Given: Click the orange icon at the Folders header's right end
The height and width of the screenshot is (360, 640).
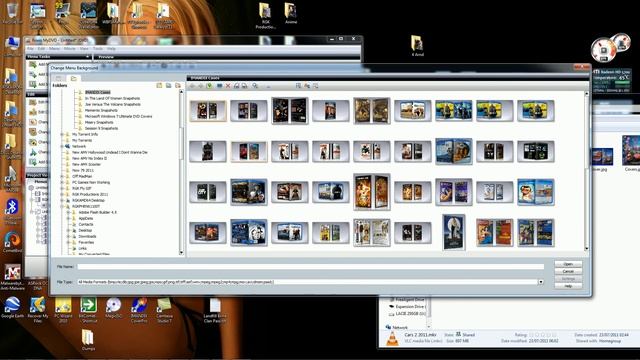Looking at the screenshot, I should [x=178, y=85].
